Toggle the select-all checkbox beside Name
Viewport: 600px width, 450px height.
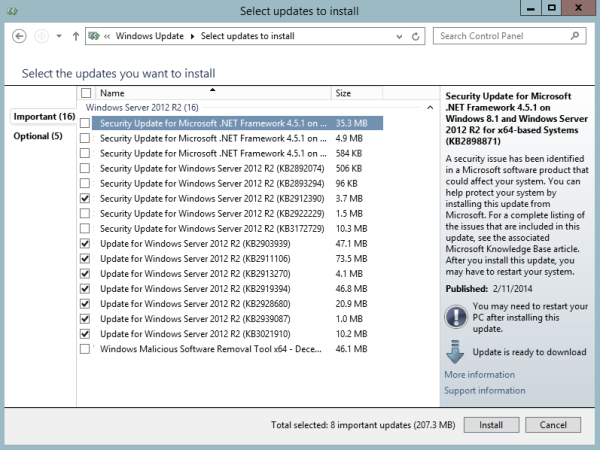pyautogui.click(x=86, y=93)
